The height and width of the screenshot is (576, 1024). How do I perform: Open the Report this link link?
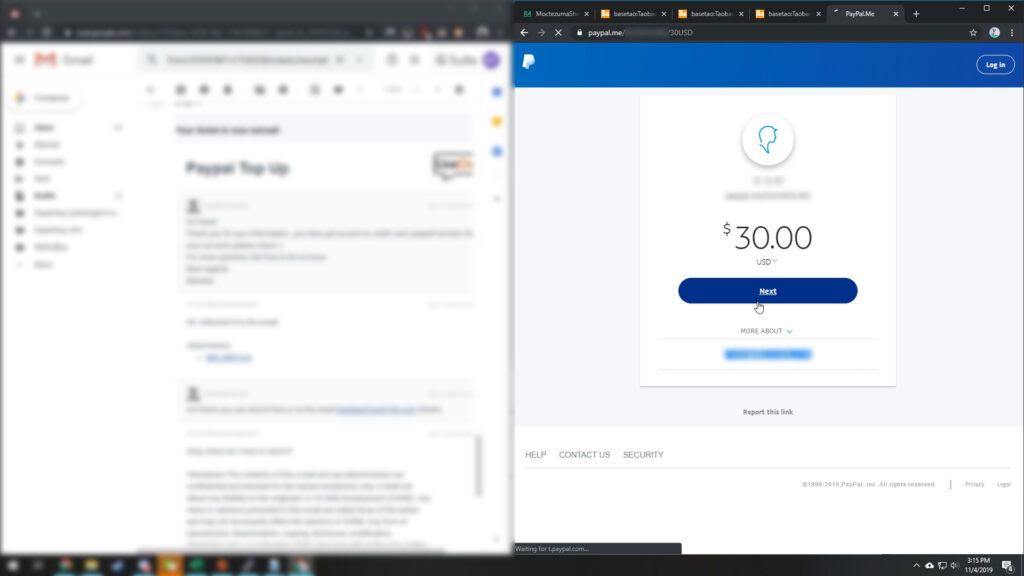[767, 412]
